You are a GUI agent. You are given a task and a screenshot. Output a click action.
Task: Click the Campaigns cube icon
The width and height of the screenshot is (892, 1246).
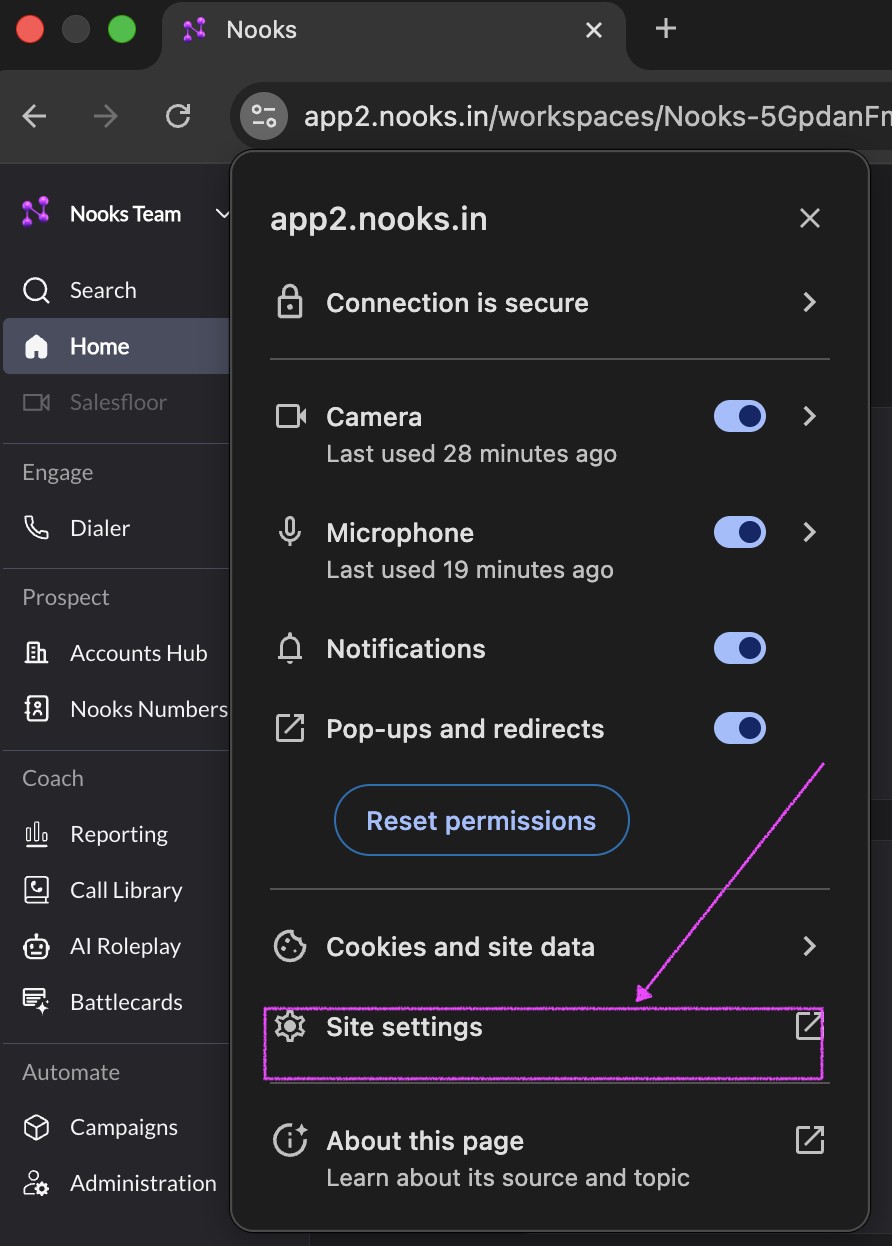[x=36, y=1127]
